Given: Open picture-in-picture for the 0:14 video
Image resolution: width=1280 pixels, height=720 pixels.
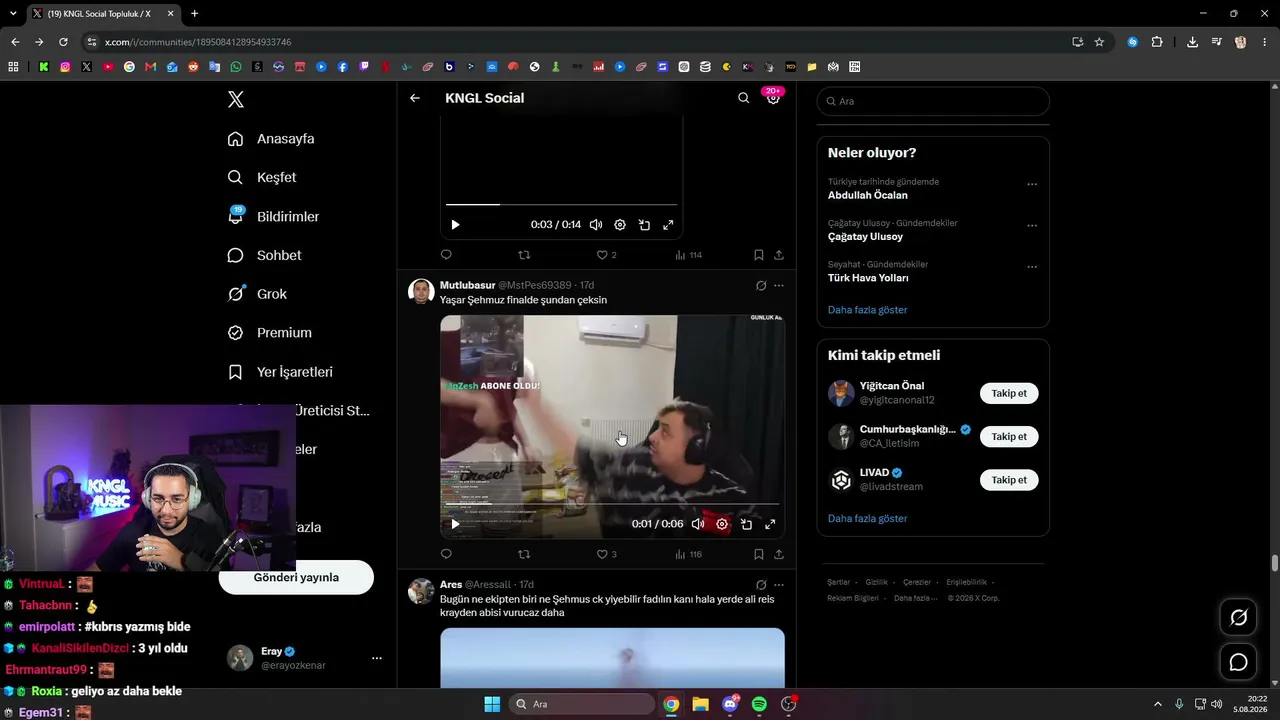Looking at the screenshot, I should click(x=644, y=225).
